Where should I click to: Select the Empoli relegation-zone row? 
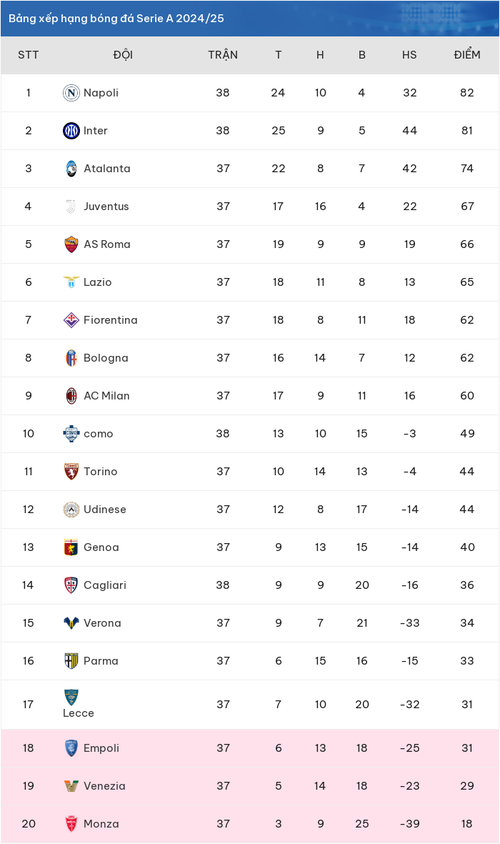click(250, 748)
